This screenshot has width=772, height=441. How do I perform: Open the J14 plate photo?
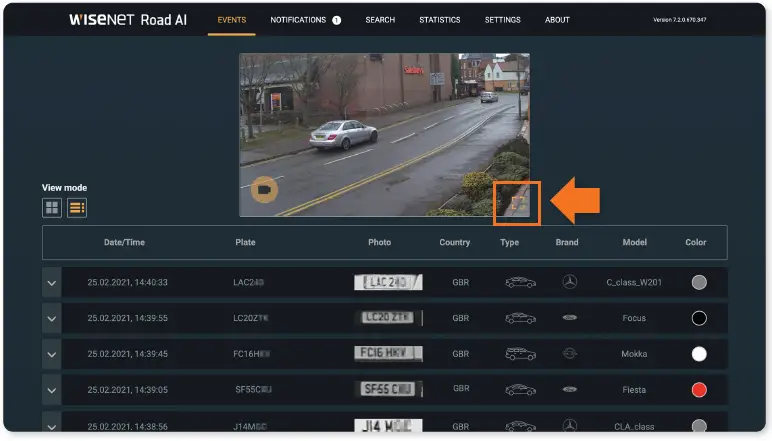click(x=388, y=425)
